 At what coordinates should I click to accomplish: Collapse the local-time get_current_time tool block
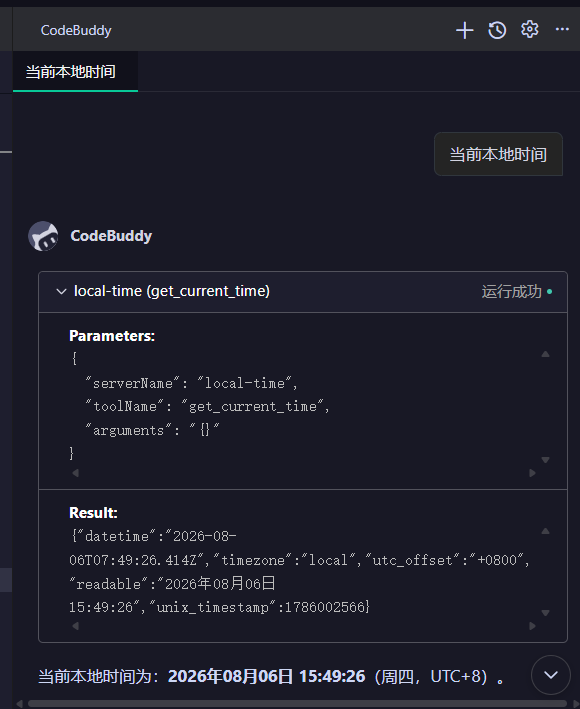pos(61,292)
